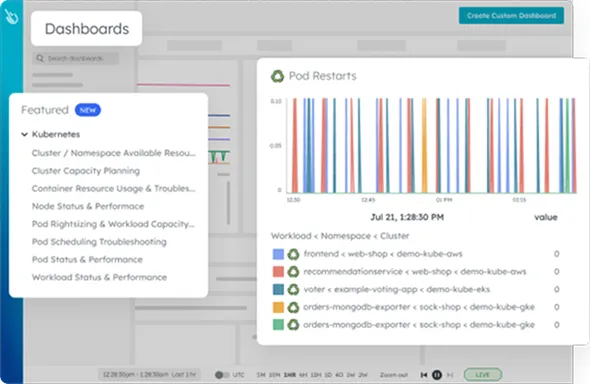Select the 12H time range
Viewport: 590px width, 384px height.
(x=315, y=375)
